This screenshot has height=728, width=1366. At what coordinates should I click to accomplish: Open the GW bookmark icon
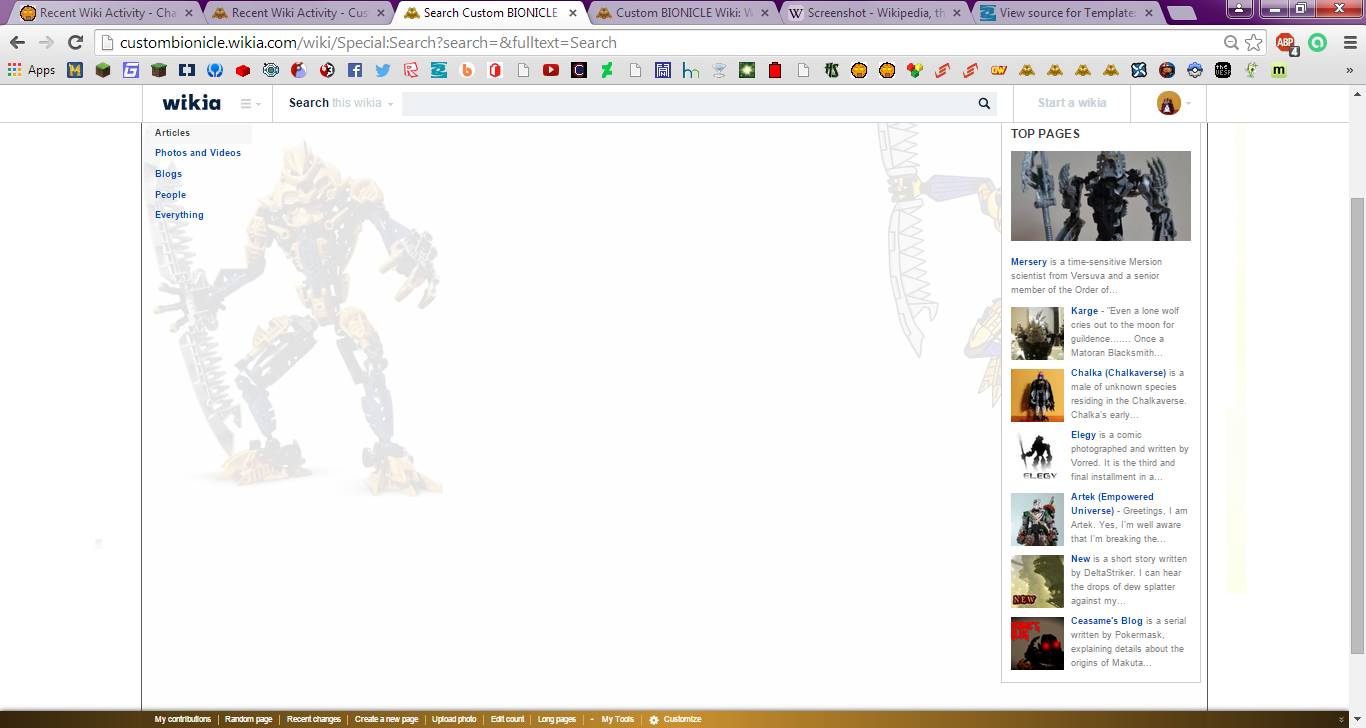click(x=999, y=70)
